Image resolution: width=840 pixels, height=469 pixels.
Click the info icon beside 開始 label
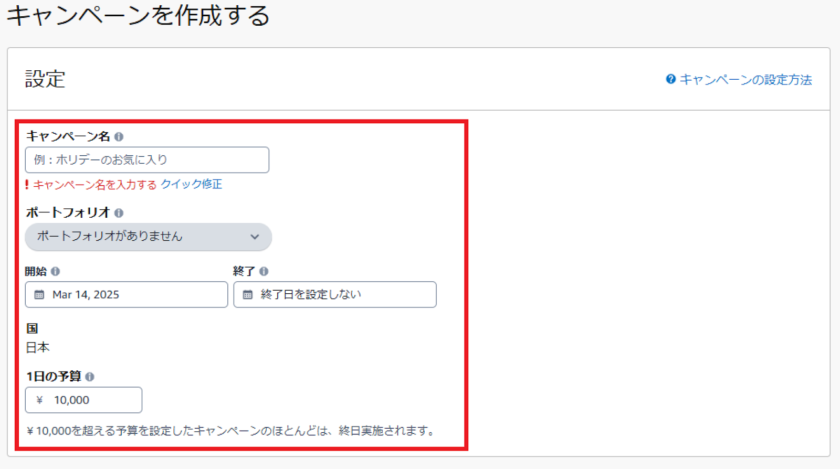click(55, 271)
